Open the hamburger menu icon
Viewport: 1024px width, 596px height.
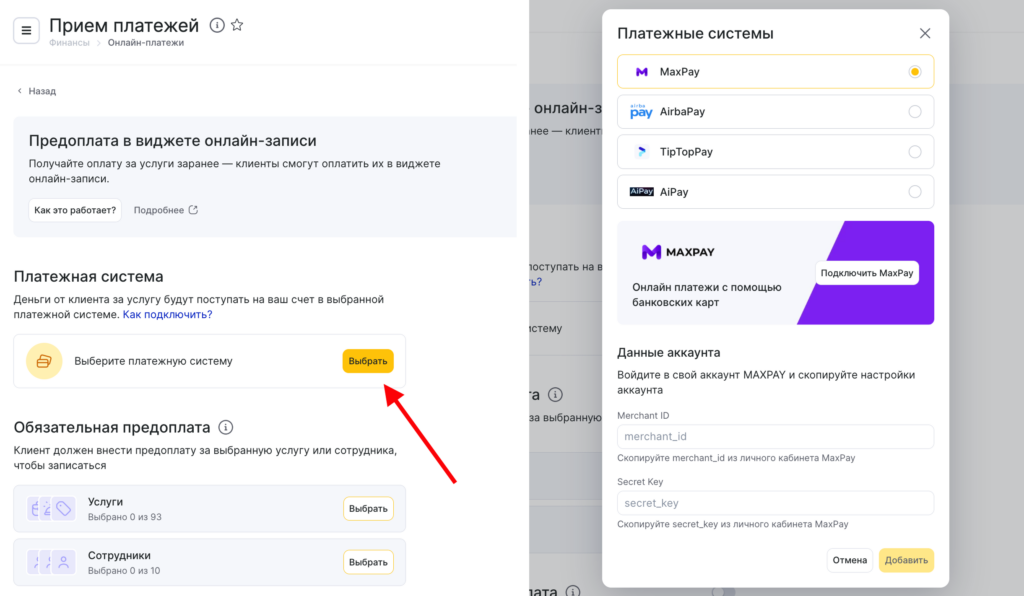tap(26, 30)
